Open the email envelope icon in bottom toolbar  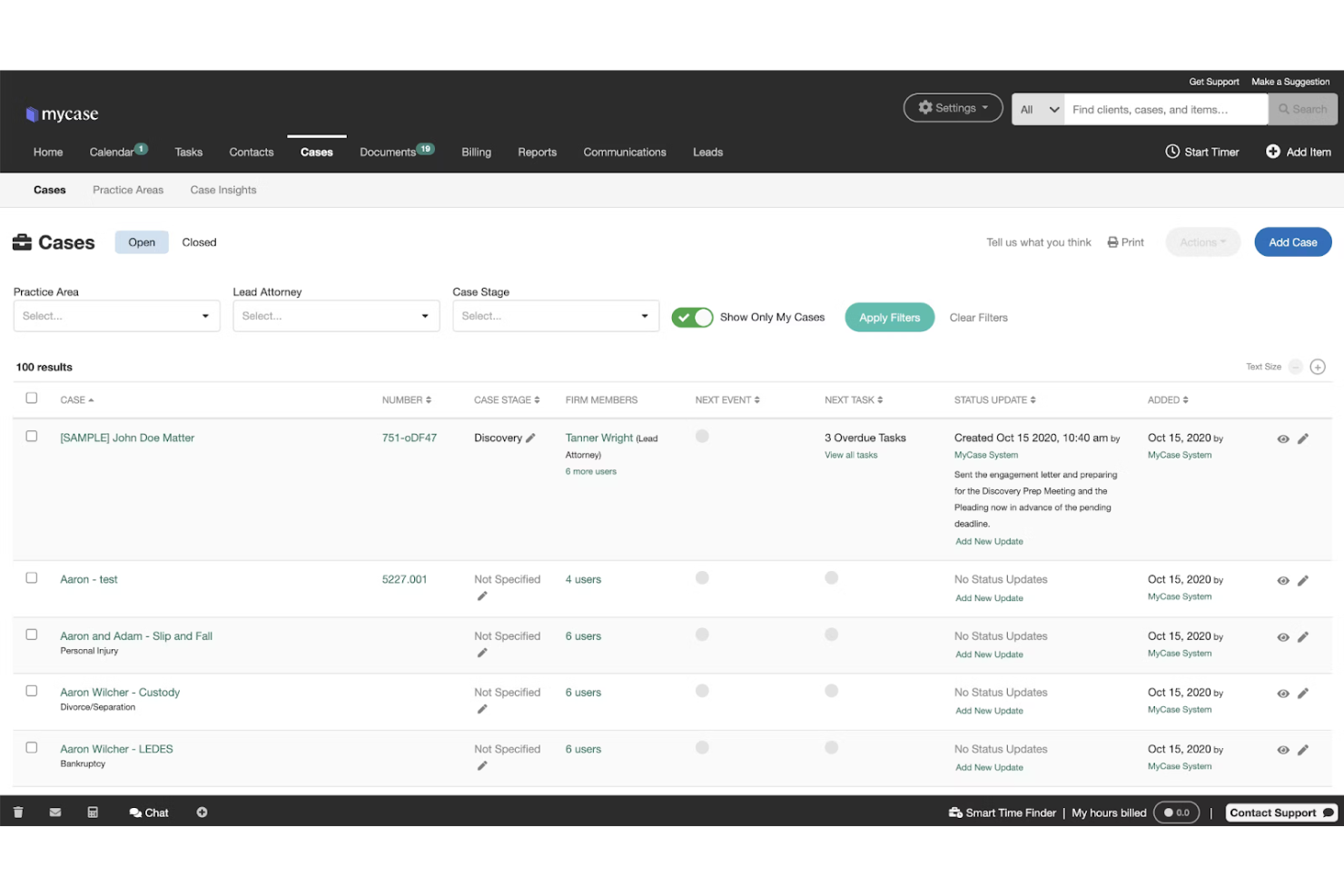54,812
